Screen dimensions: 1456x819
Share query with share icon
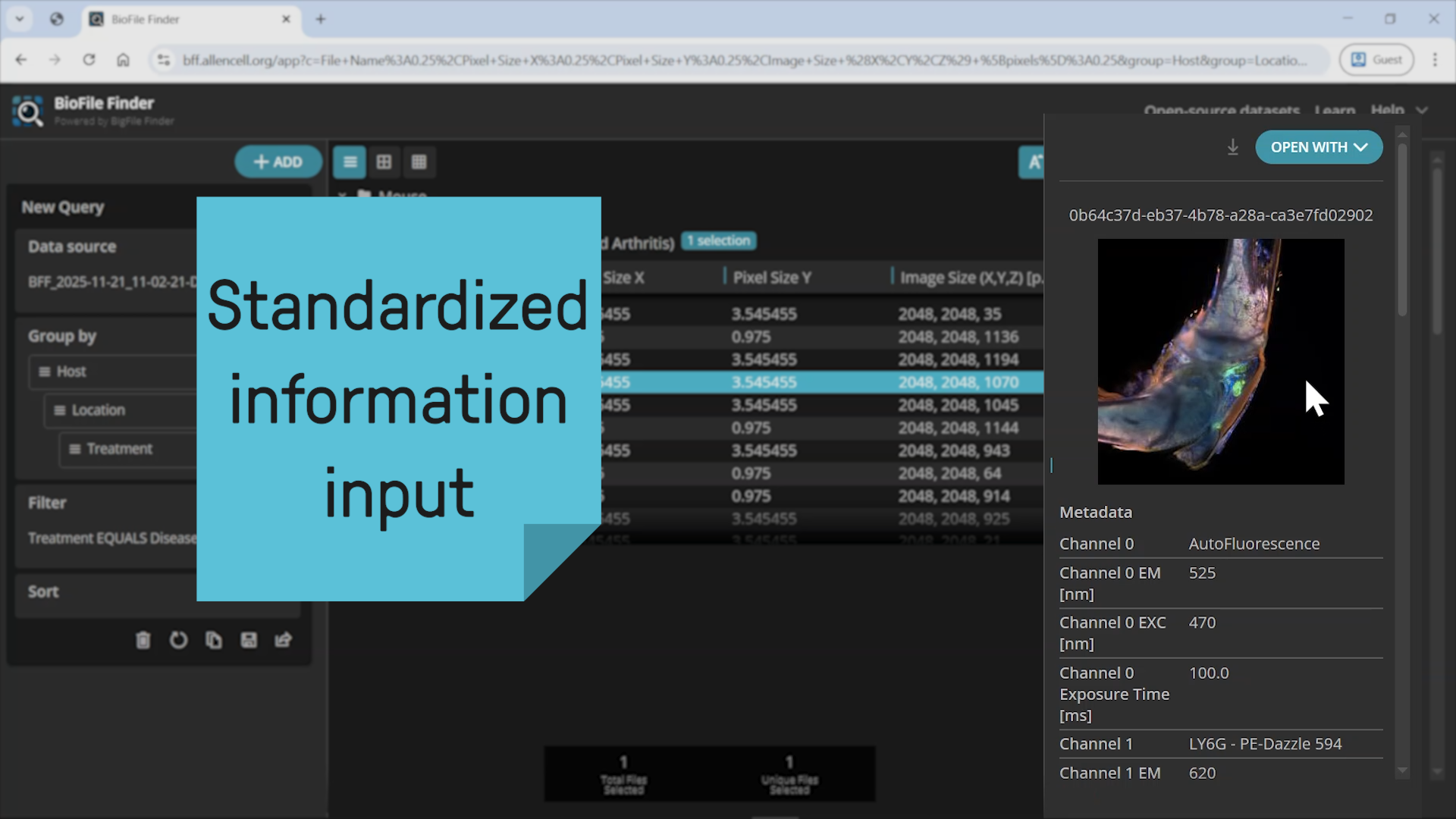284,640
